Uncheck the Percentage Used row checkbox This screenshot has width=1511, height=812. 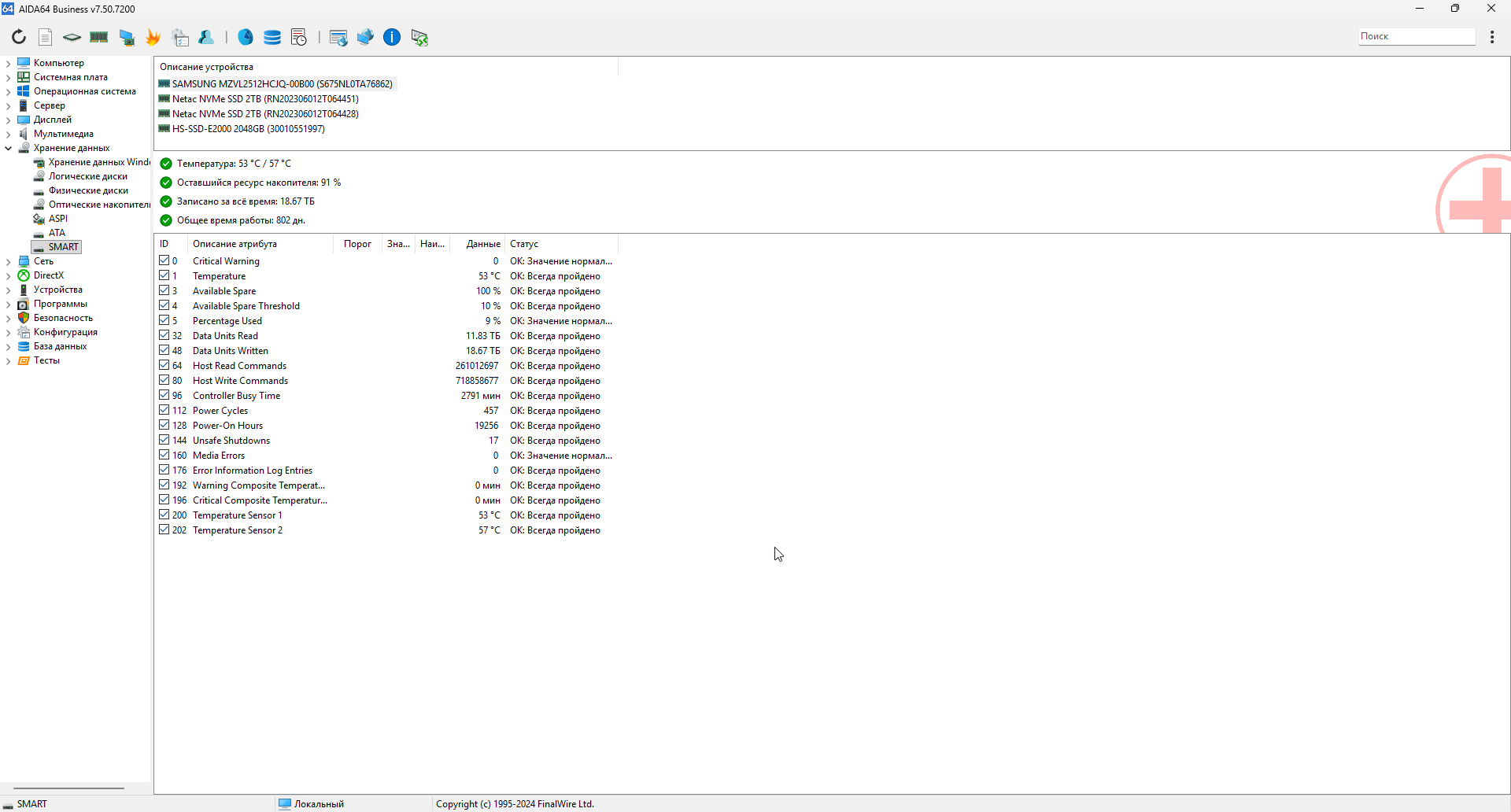click(x=164, y=320)
